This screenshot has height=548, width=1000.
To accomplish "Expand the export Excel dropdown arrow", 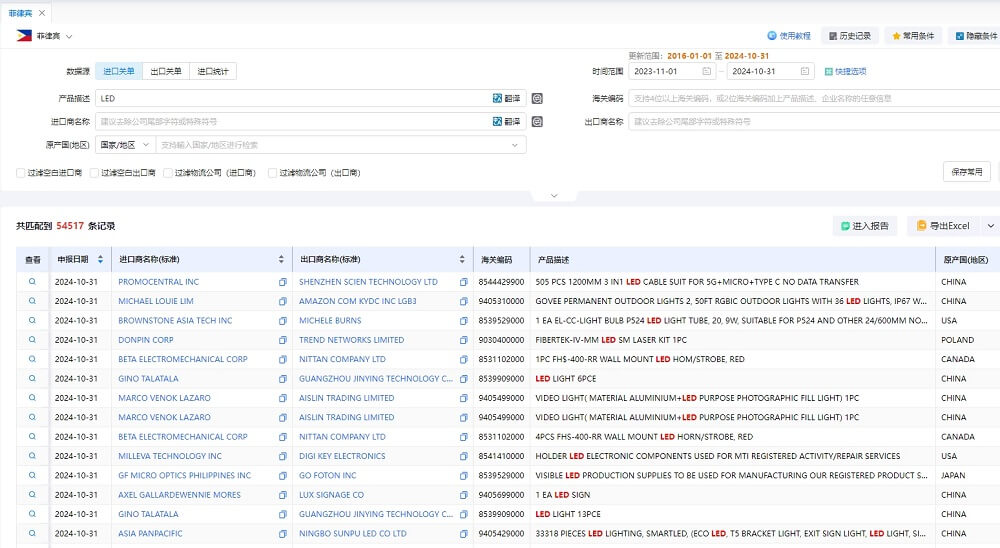I will coord(990,226).
